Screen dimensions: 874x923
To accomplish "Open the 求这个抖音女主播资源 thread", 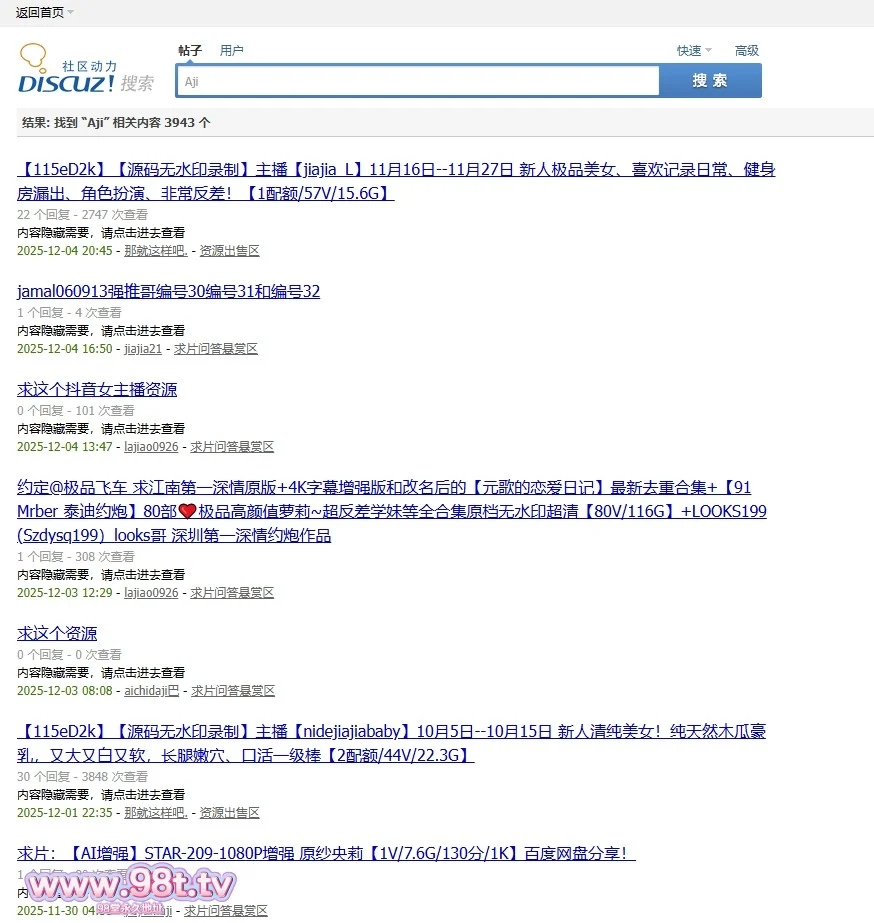I will pos(97,390).
